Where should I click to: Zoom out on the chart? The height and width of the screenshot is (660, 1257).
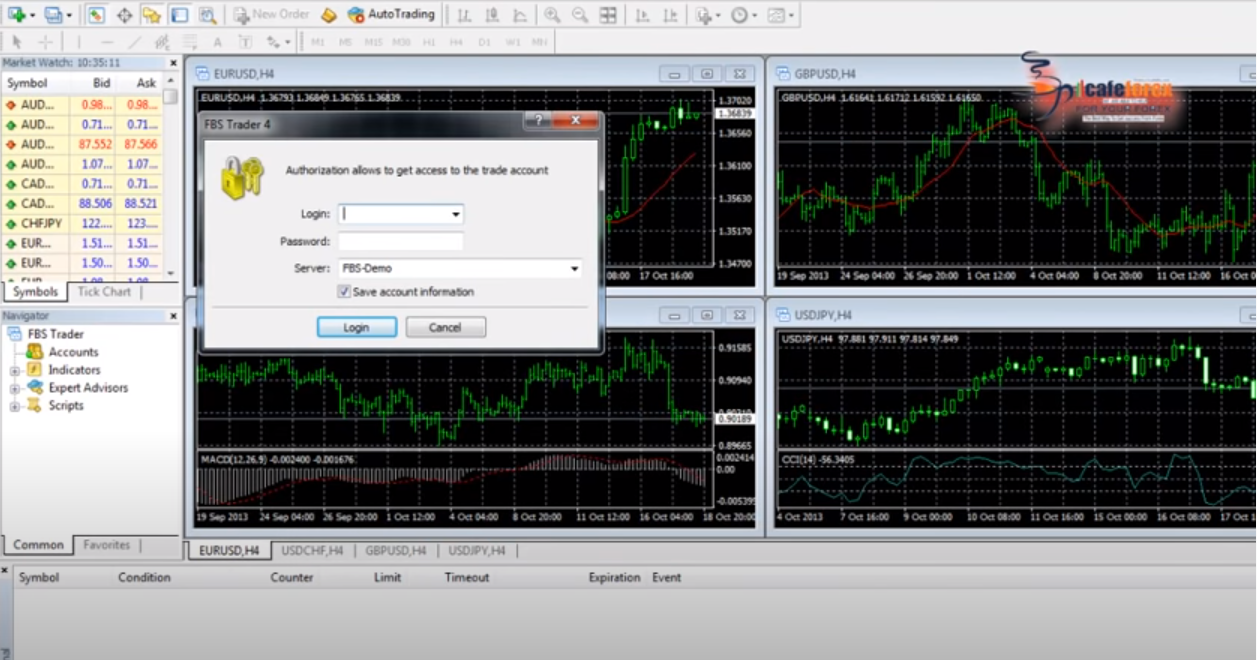pyautogui.click(x=580, y=15)
